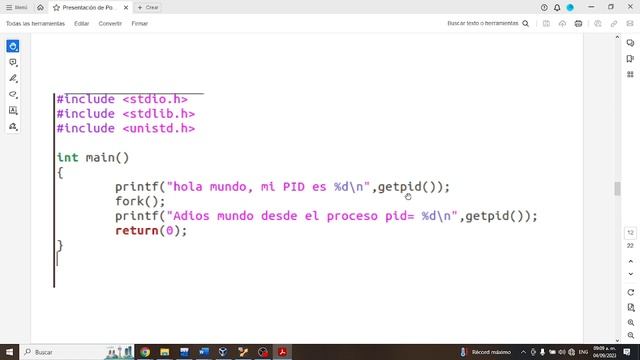640x360 pixels.
Task: Select the hand selection tool in left toolbar
Action: [13, 46]
